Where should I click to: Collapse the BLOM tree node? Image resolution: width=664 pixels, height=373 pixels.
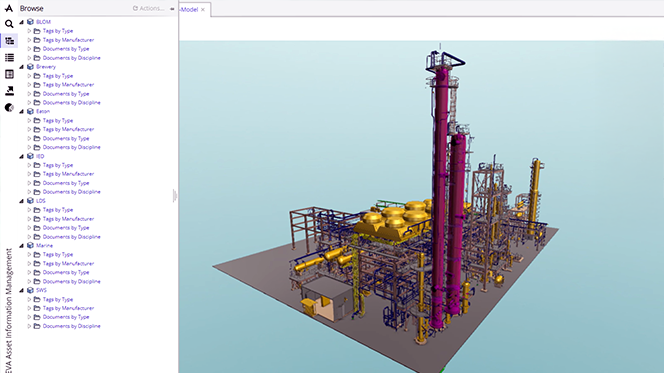tap(22, 22)
